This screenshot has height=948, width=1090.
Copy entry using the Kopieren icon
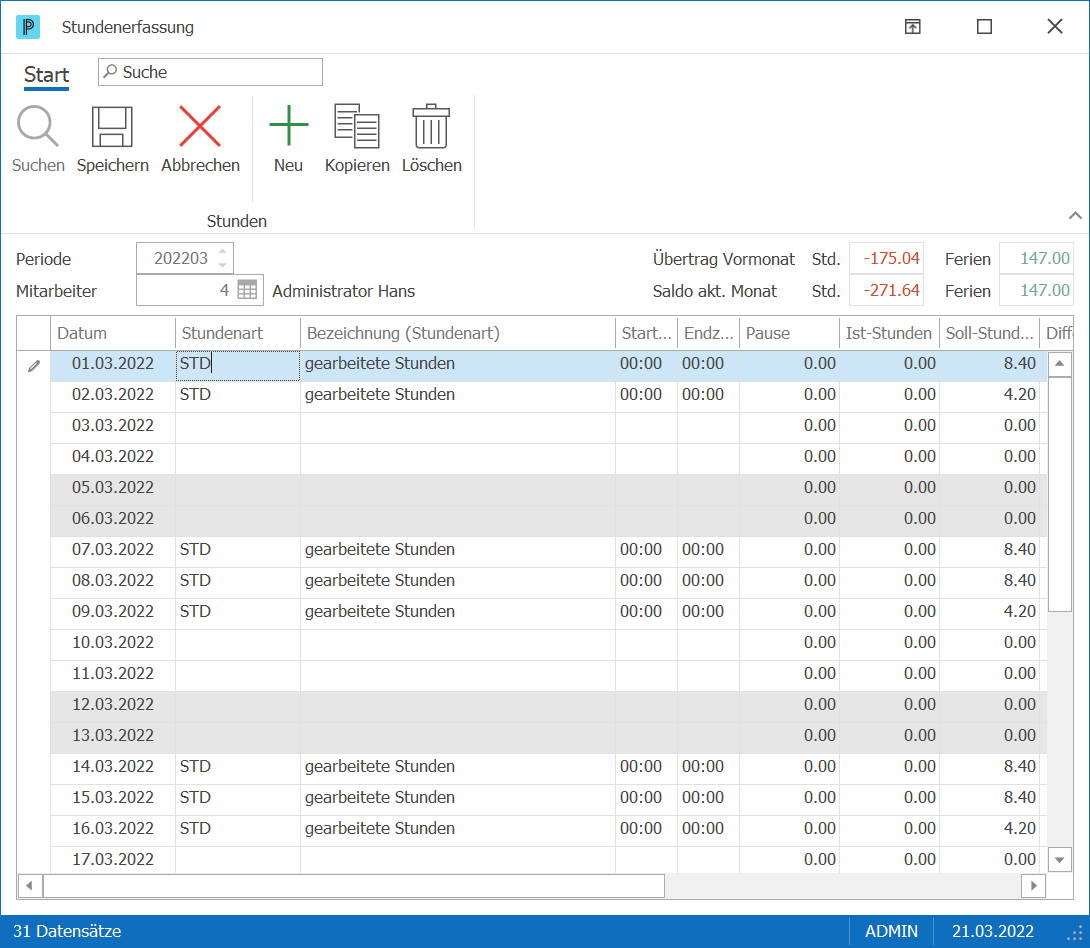357,126
